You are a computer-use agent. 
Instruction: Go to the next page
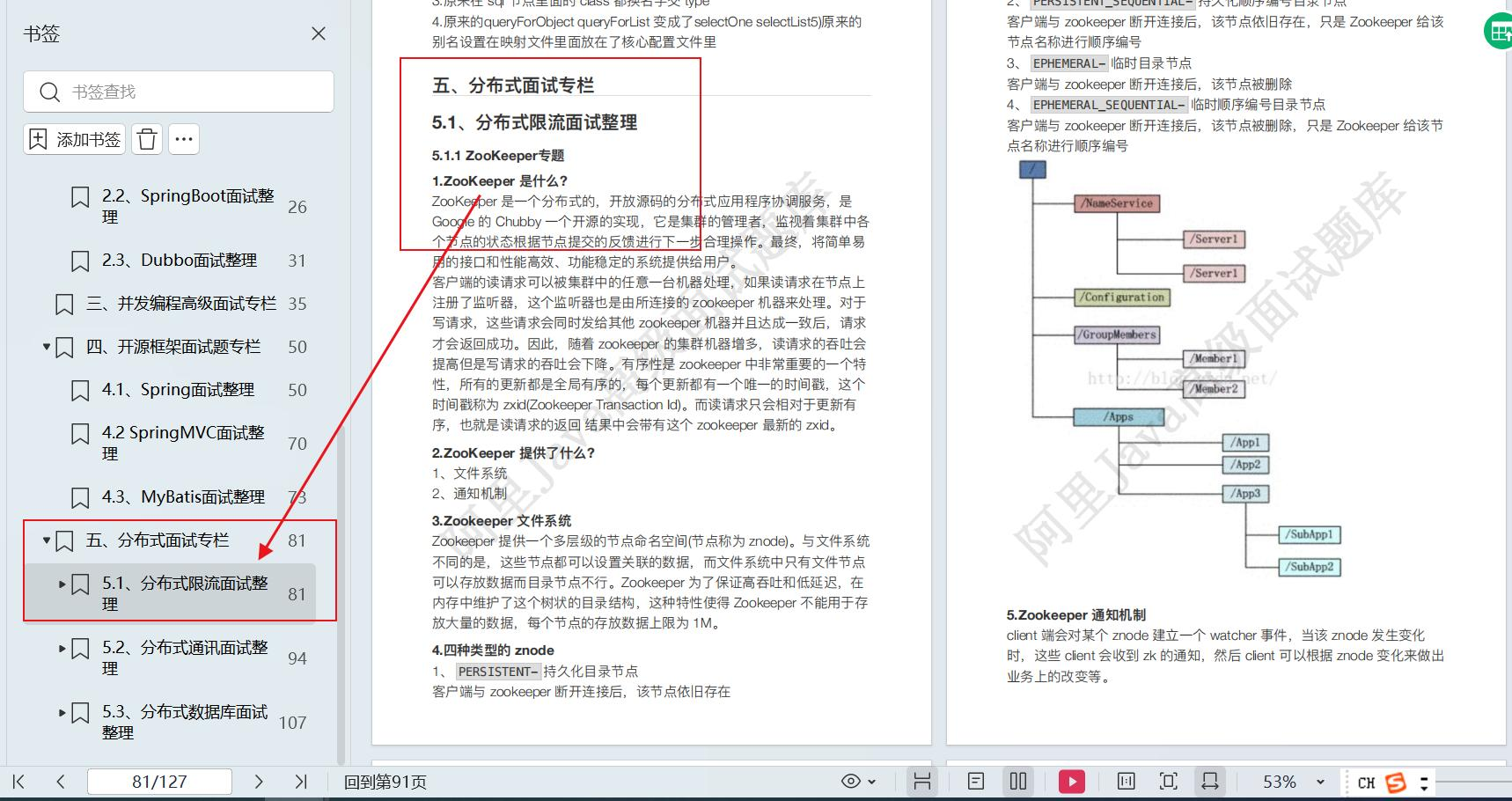(x=258, y=782)
